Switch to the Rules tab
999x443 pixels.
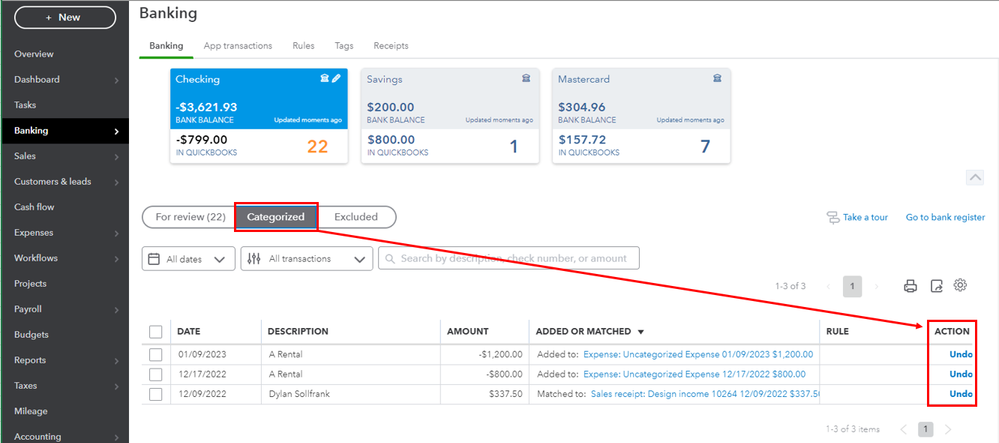(303, 46)
